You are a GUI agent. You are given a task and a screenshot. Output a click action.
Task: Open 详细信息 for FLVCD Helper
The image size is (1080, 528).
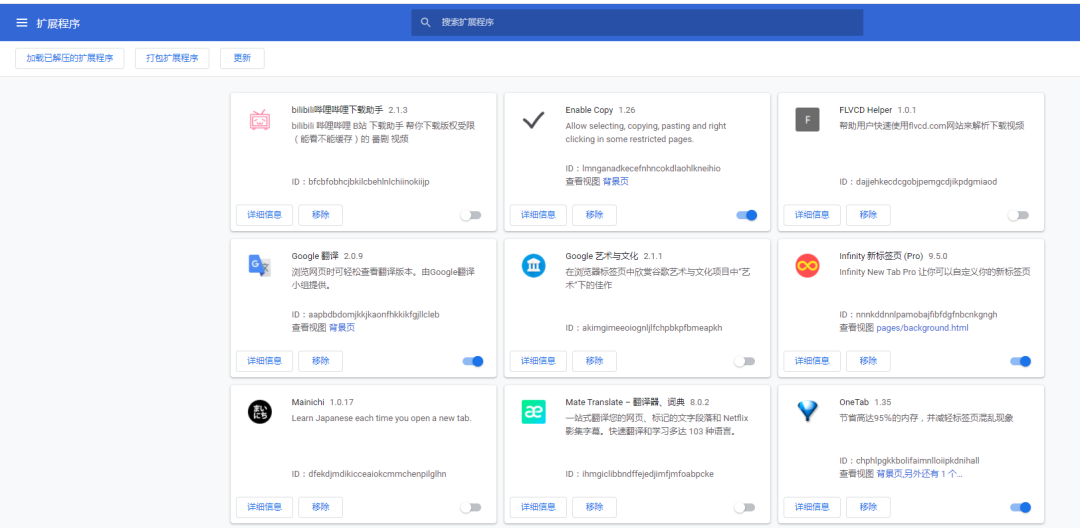click(812, 215)
